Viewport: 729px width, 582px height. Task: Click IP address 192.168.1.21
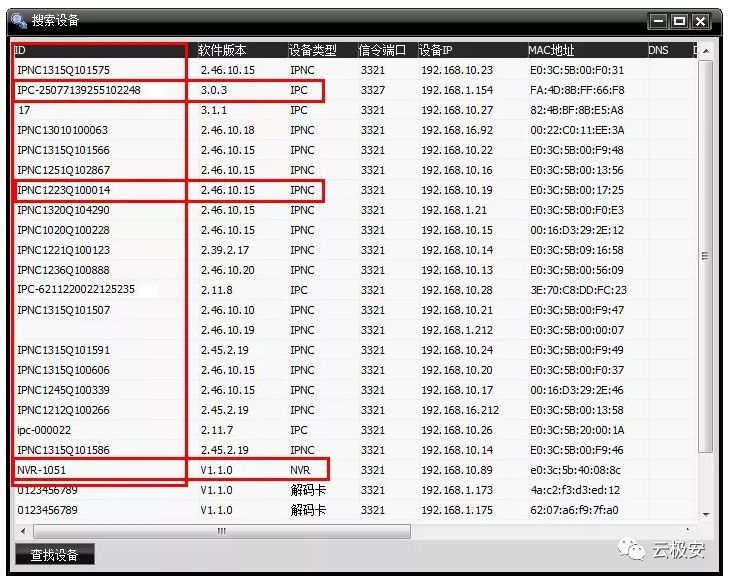[x=454, y=210]
